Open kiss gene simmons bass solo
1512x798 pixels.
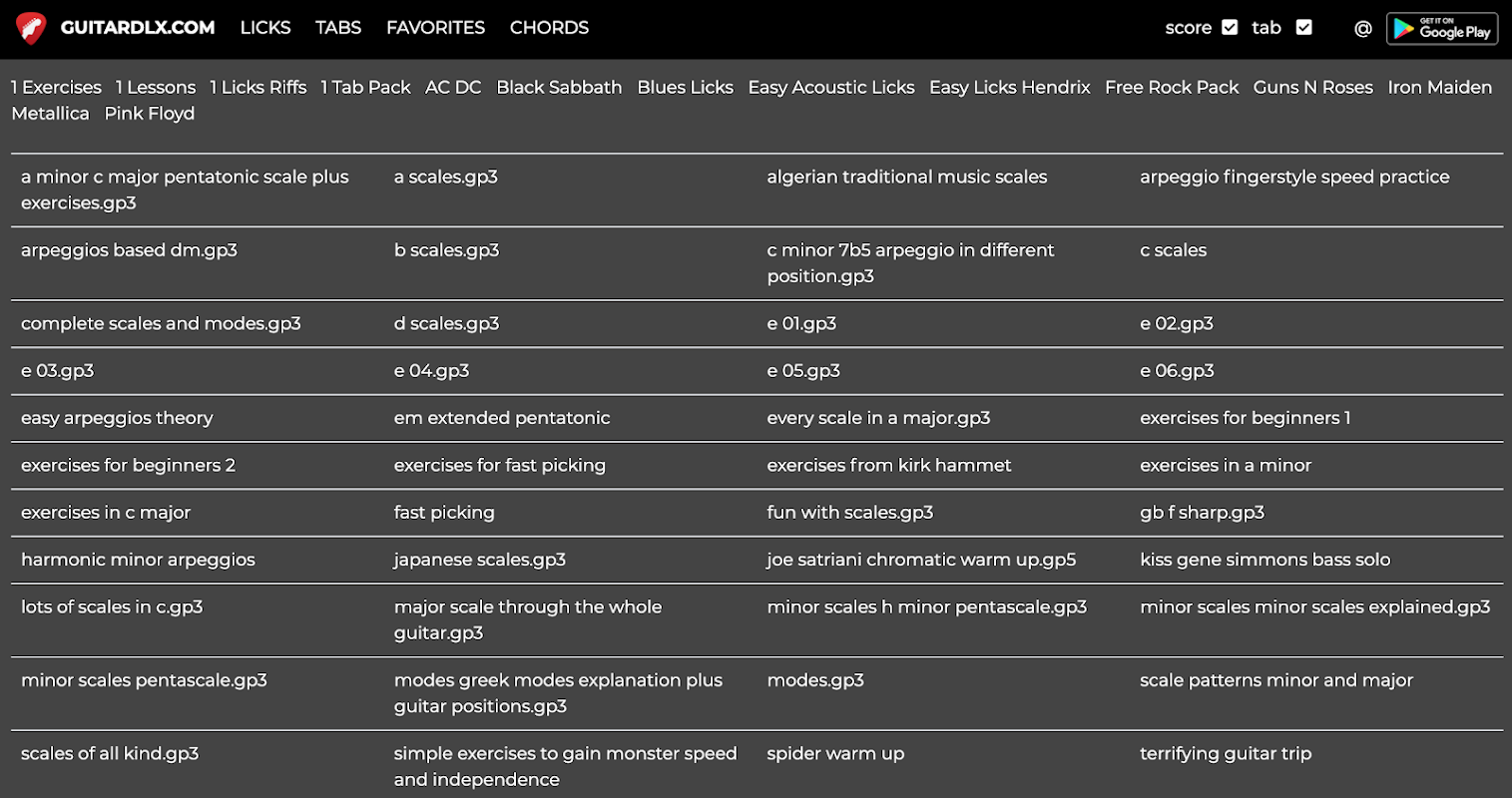pos(1264,560)
